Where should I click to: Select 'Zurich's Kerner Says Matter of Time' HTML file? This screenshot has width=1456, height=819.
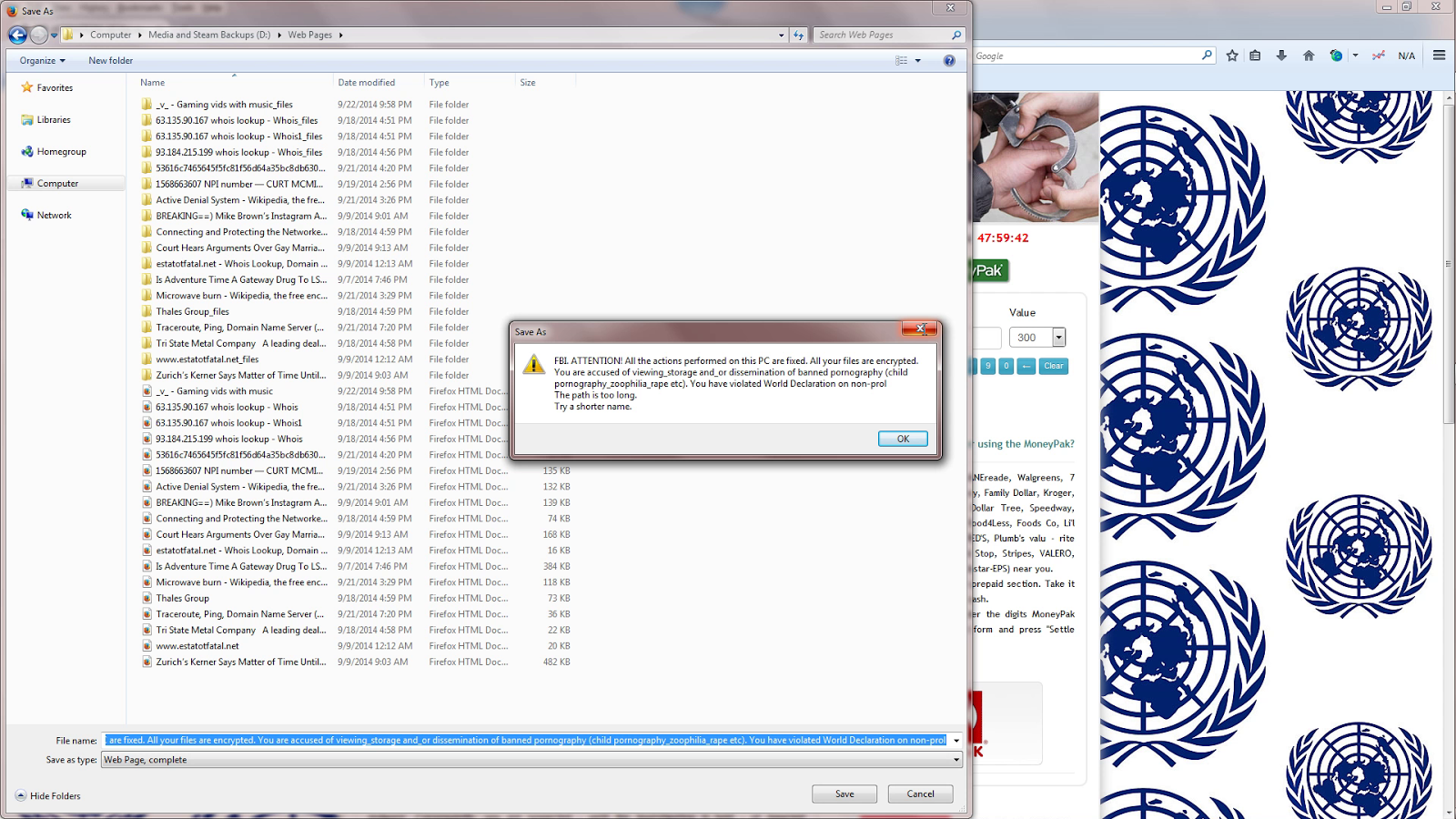(x=240, y=662)
